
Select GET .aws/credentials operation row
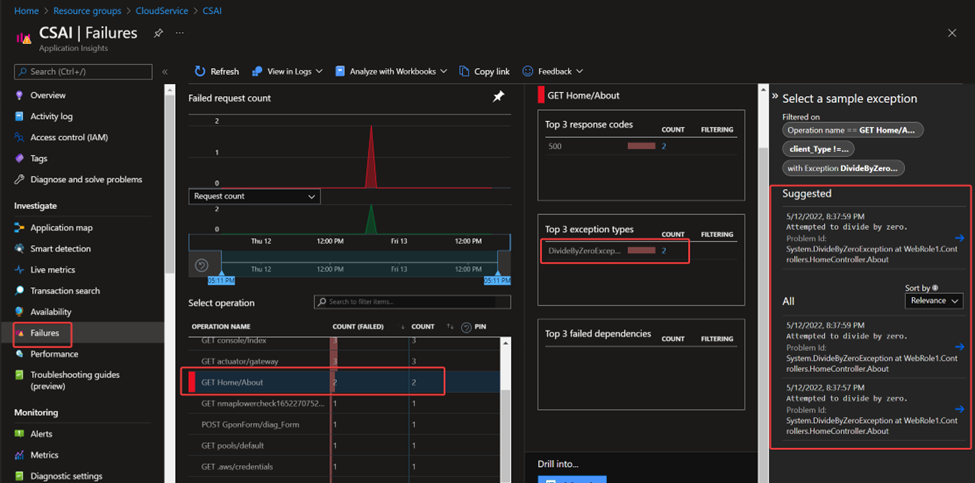(344, 467)
